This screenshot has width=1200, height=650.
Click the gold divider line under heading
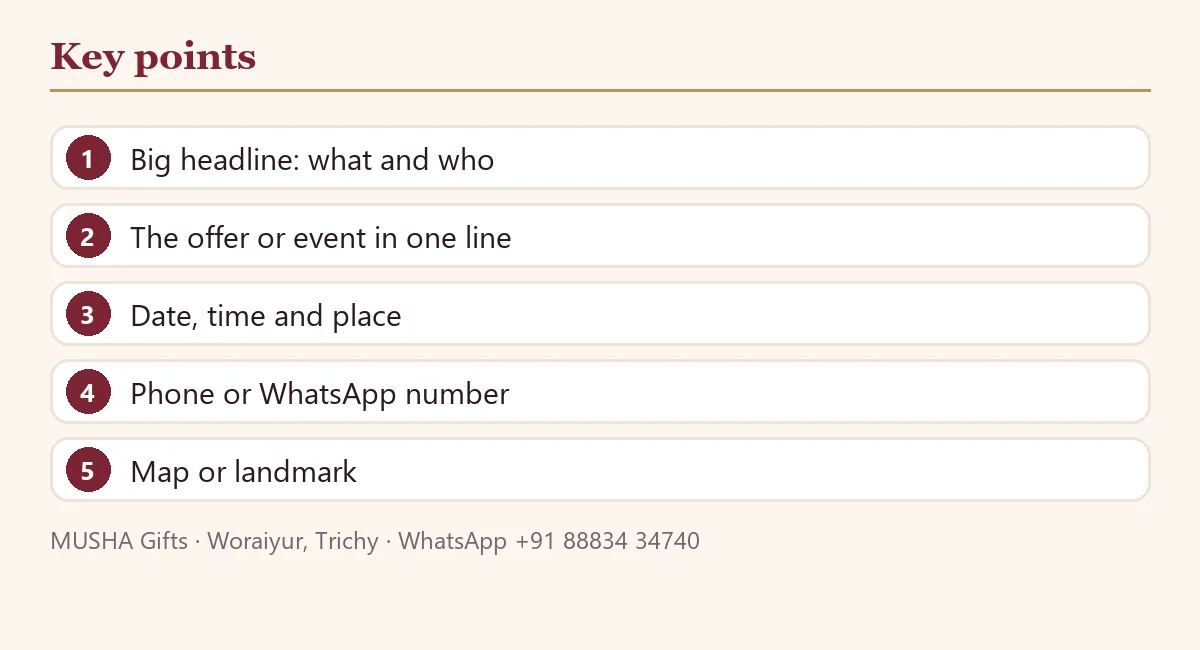tap(600, 90)
